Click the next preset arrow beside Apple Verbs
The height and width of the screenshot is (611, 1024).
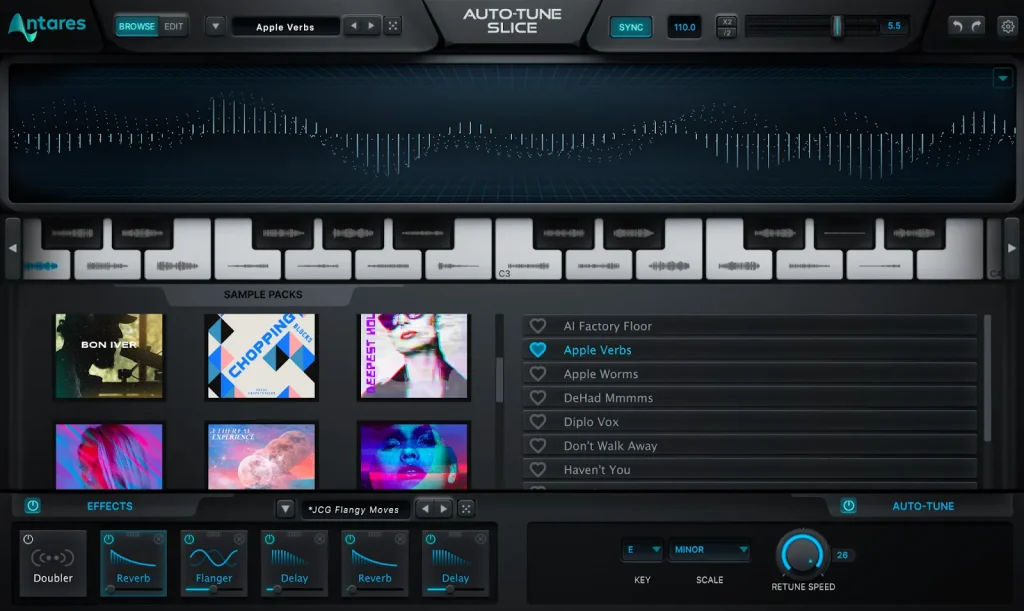(x=371, y=26)
